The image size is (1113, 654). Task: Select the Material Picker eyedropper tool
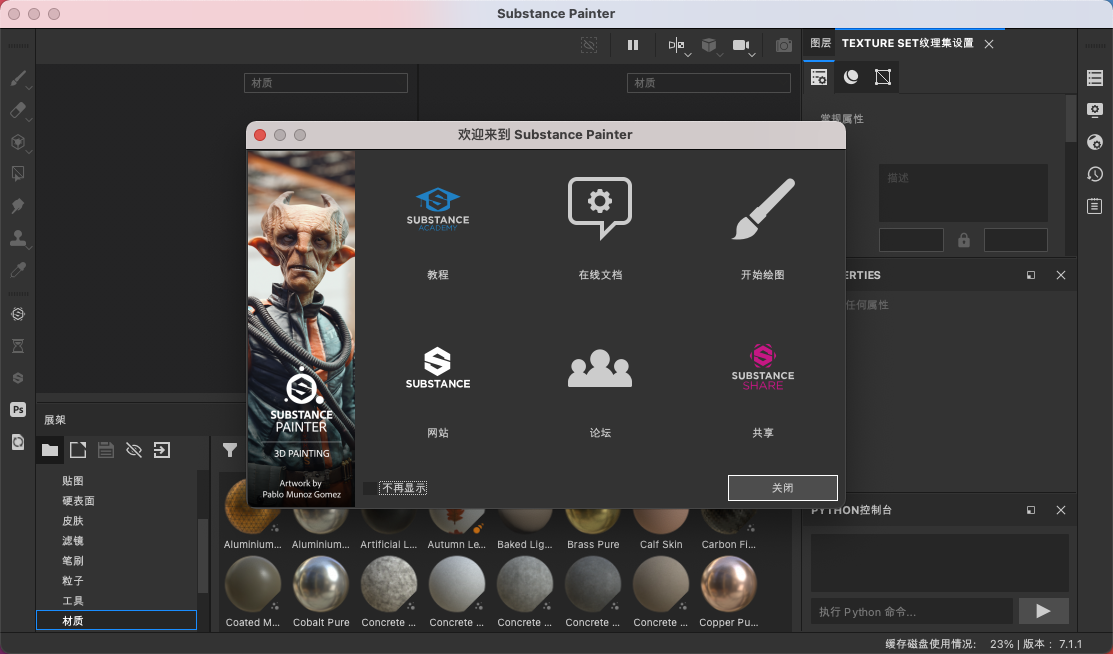tap(18, 269)
